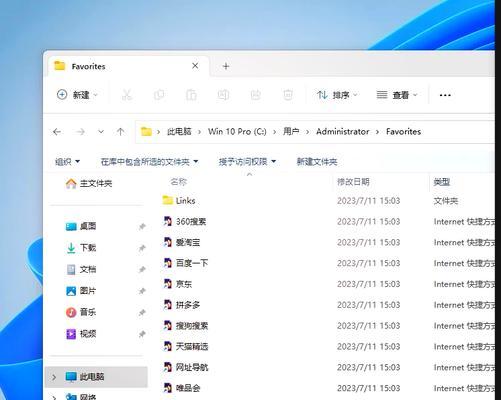Viewport: 501px width, 400px height.
Task: Open 图片 (Pictures) in sidebar
Action: coord(81,291)
